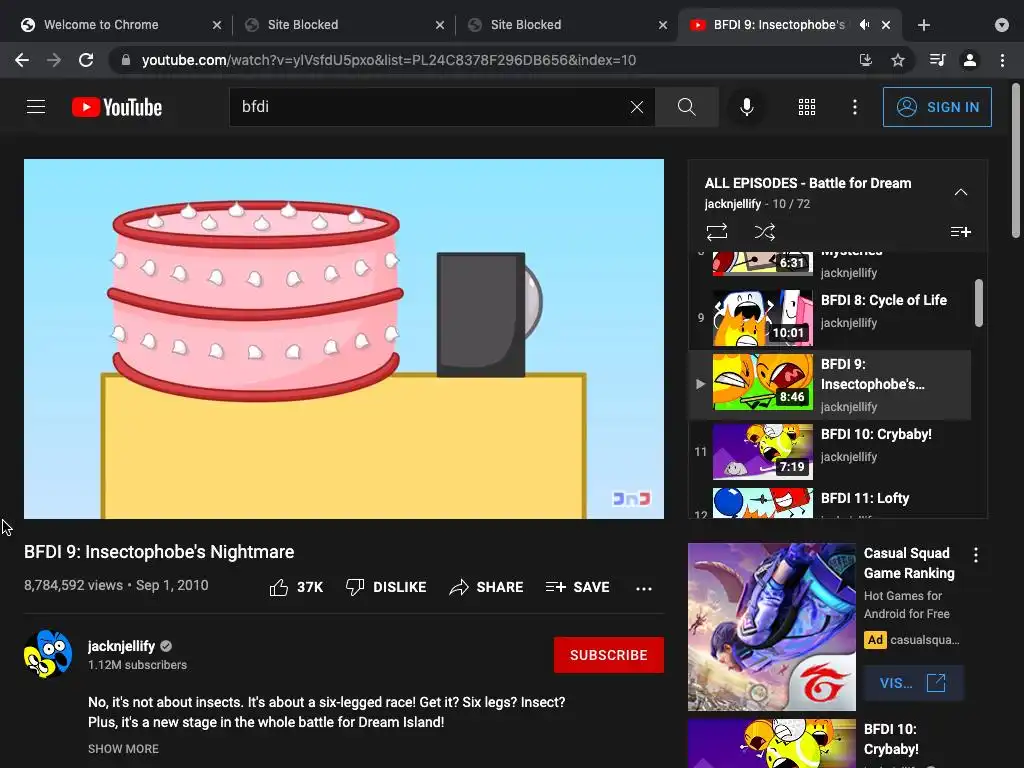Click the address bar URL

coord(389,60)
